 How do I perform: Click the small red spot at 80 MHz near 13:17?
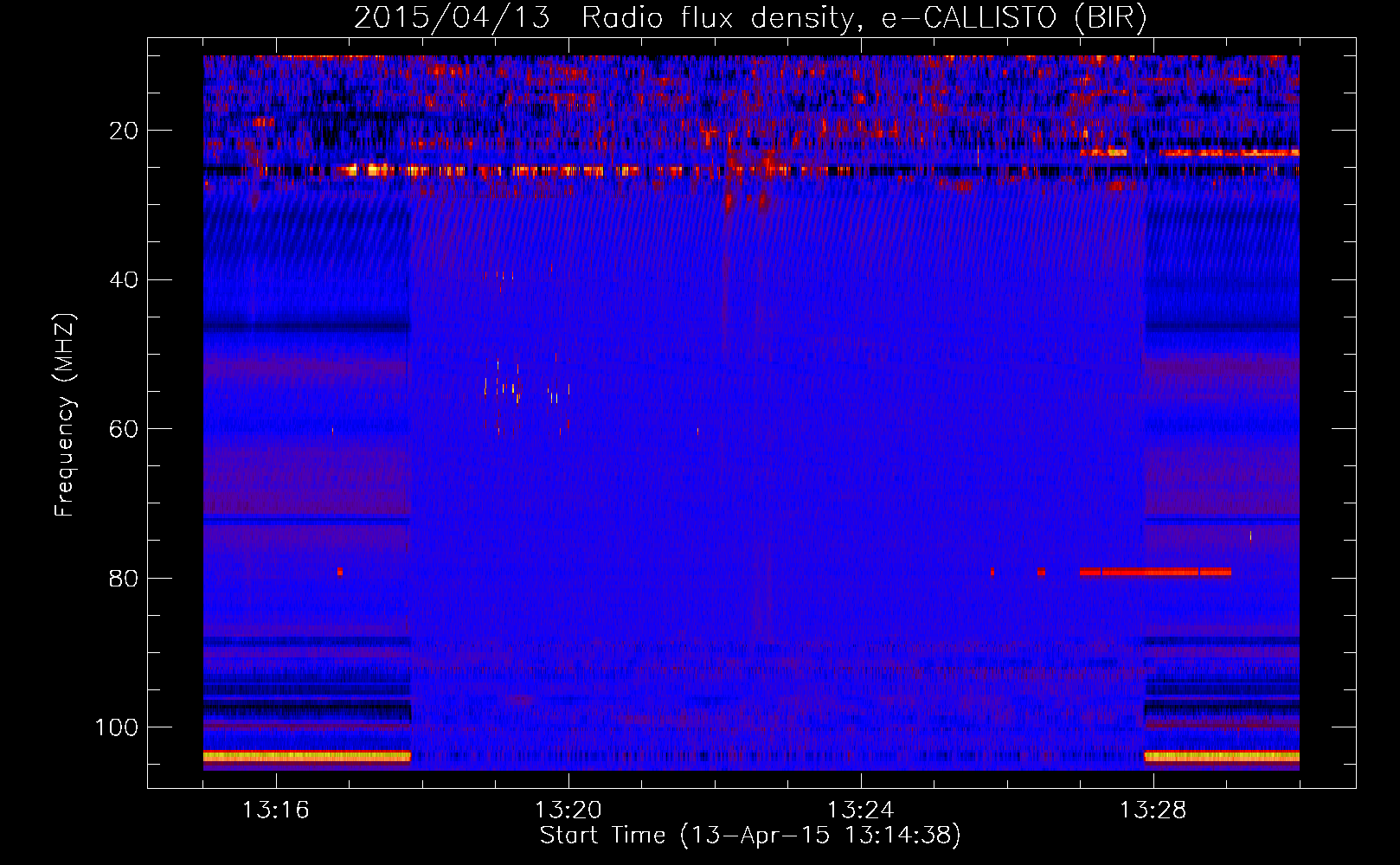[x=340, y=572]
